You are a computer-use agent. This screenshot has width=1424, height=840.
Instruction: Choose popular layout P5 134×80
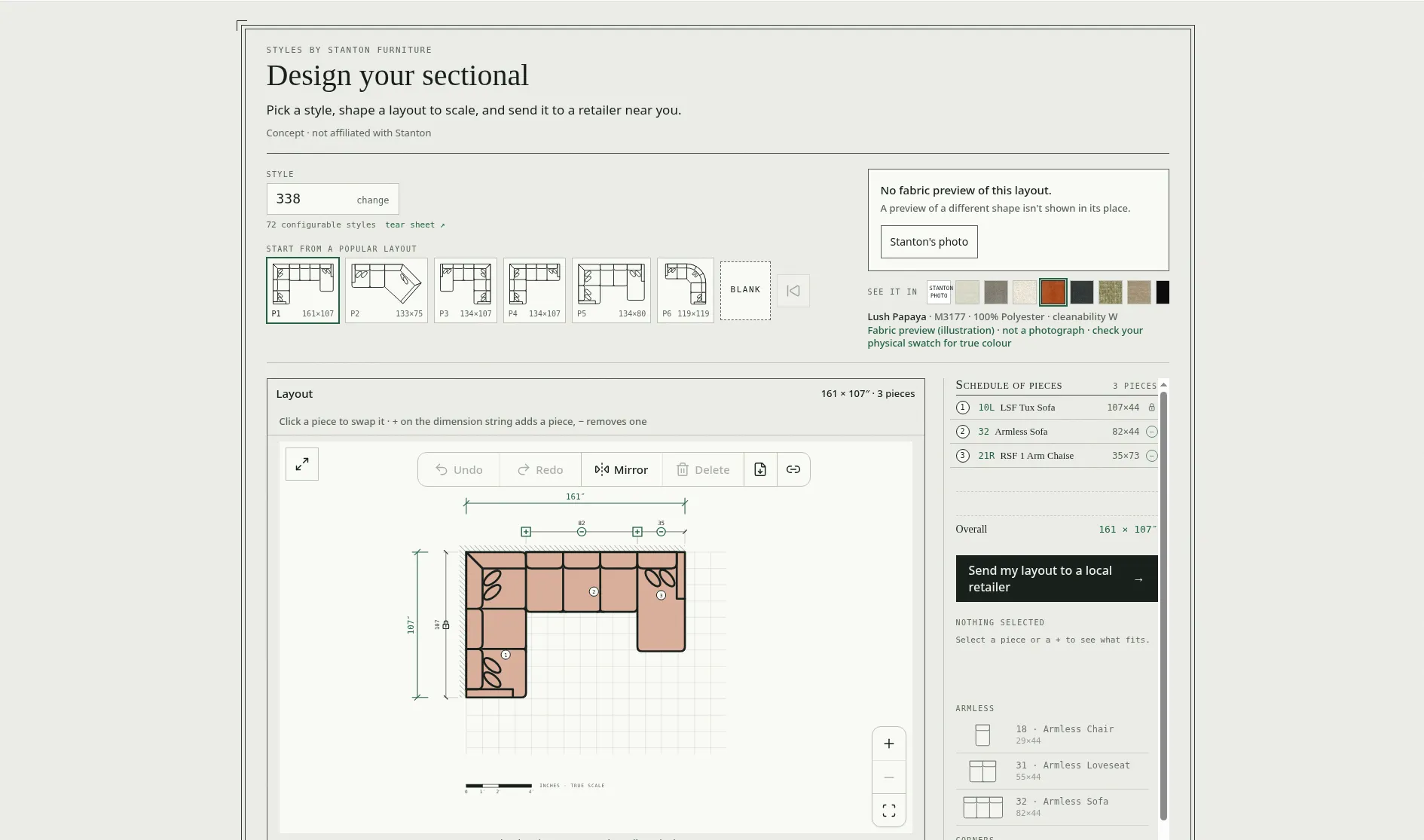[x=611, y=290]
